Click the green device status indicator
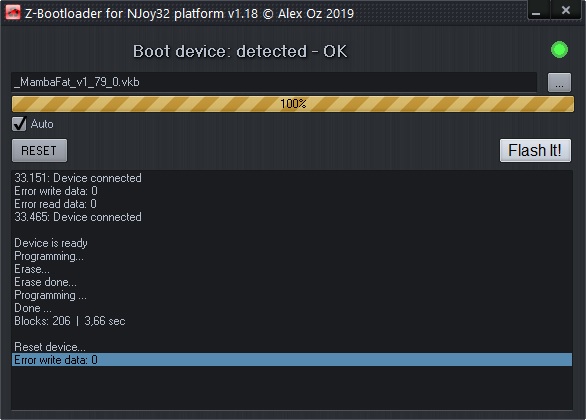 559,50
